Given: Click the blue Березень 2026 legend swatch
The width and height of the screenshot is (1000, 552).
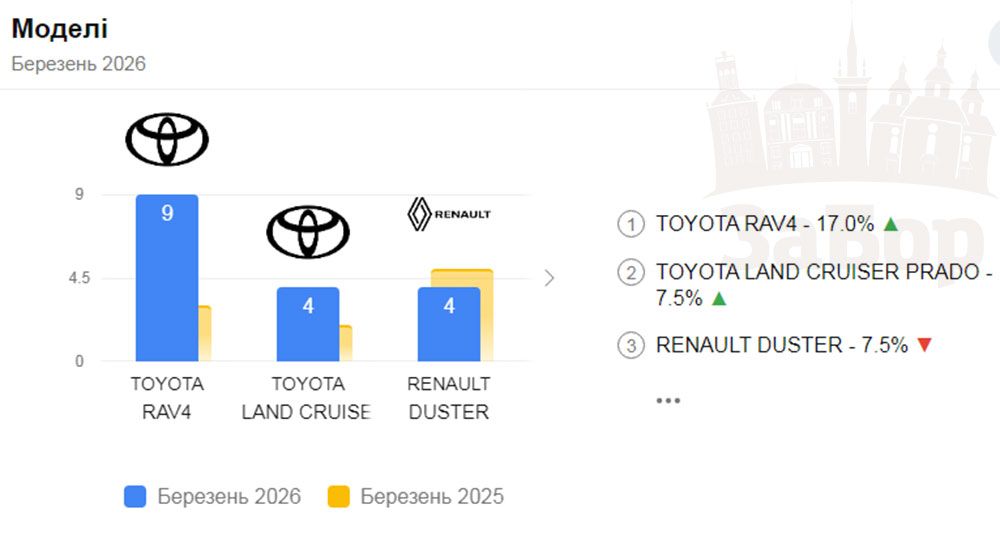Looking at the screenshot, I should pyautogui.click(x=135, y=497).
